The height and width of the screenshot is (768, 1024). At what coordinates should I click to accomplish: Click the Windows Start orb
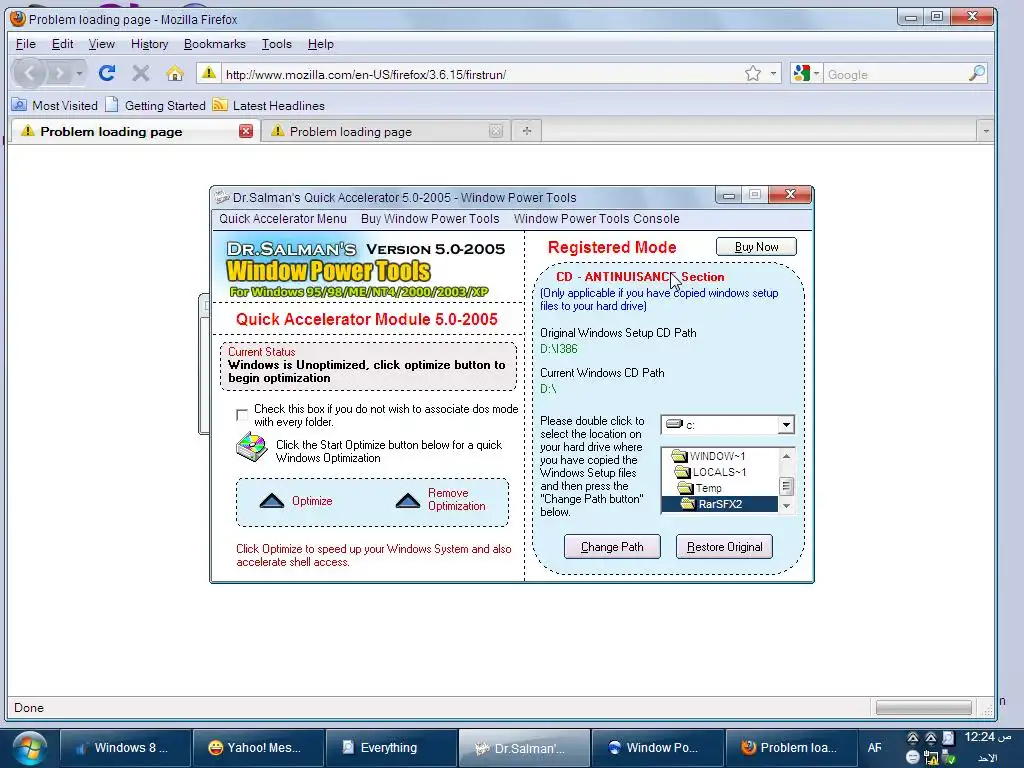pos(29,748)
